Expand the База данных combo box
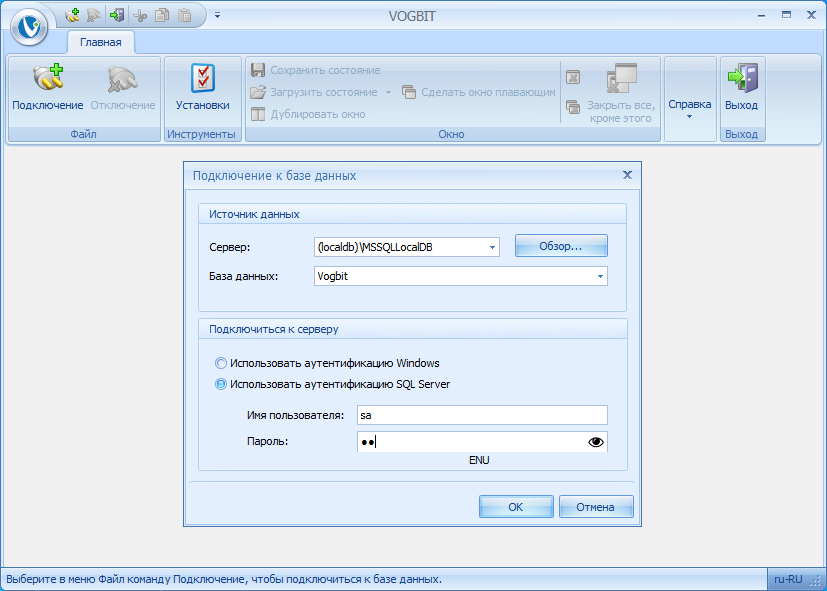The height and width of the screenshot is (591, 827). (600, 276)
